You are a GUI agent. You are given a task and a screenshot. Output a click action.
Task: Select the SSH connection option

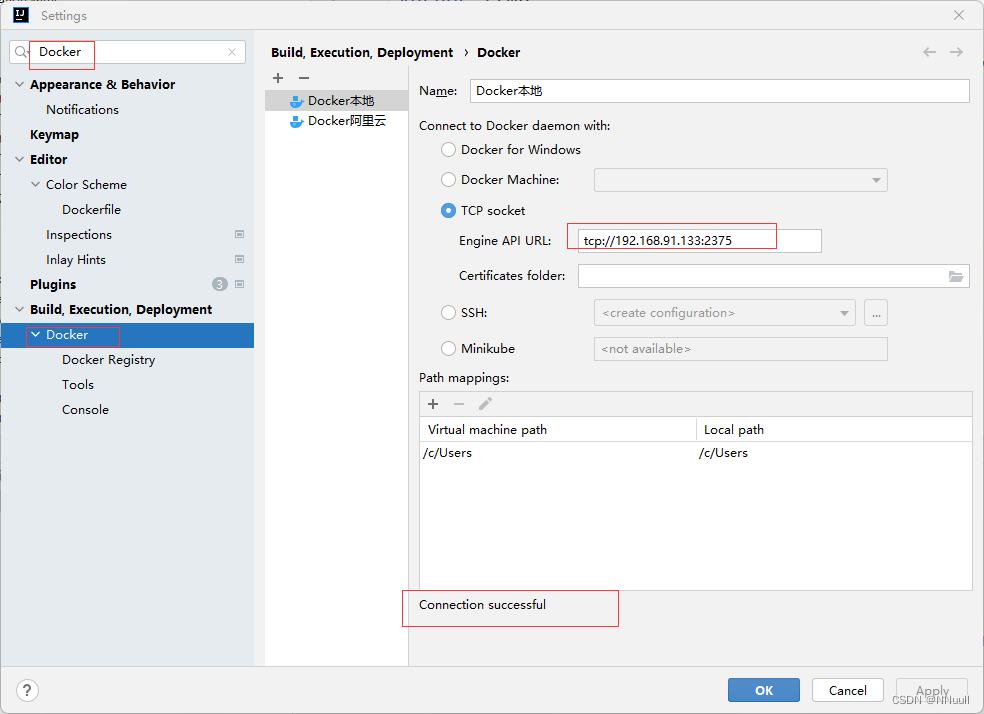point(448,312)
